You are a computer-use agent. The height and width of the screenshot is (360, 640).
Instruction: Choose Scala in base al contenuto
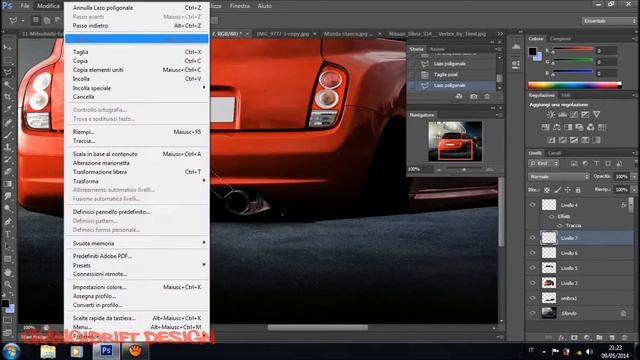coord(137,154)
